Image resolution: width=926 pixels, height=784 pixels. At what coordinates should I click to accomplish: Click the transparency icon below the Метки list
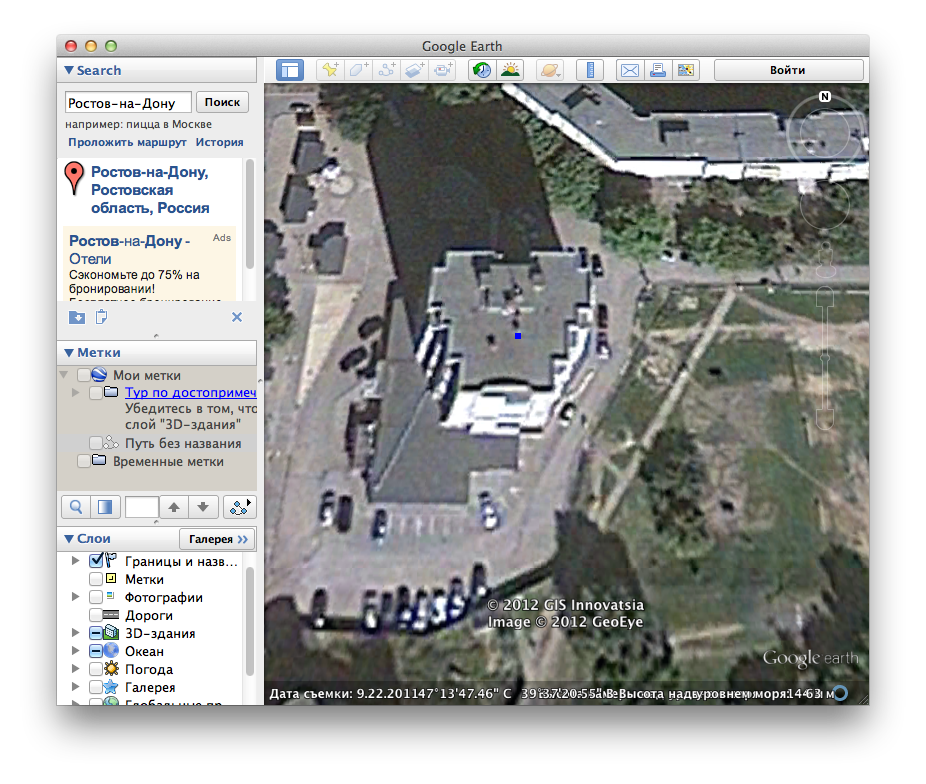[x=106, y=507]
